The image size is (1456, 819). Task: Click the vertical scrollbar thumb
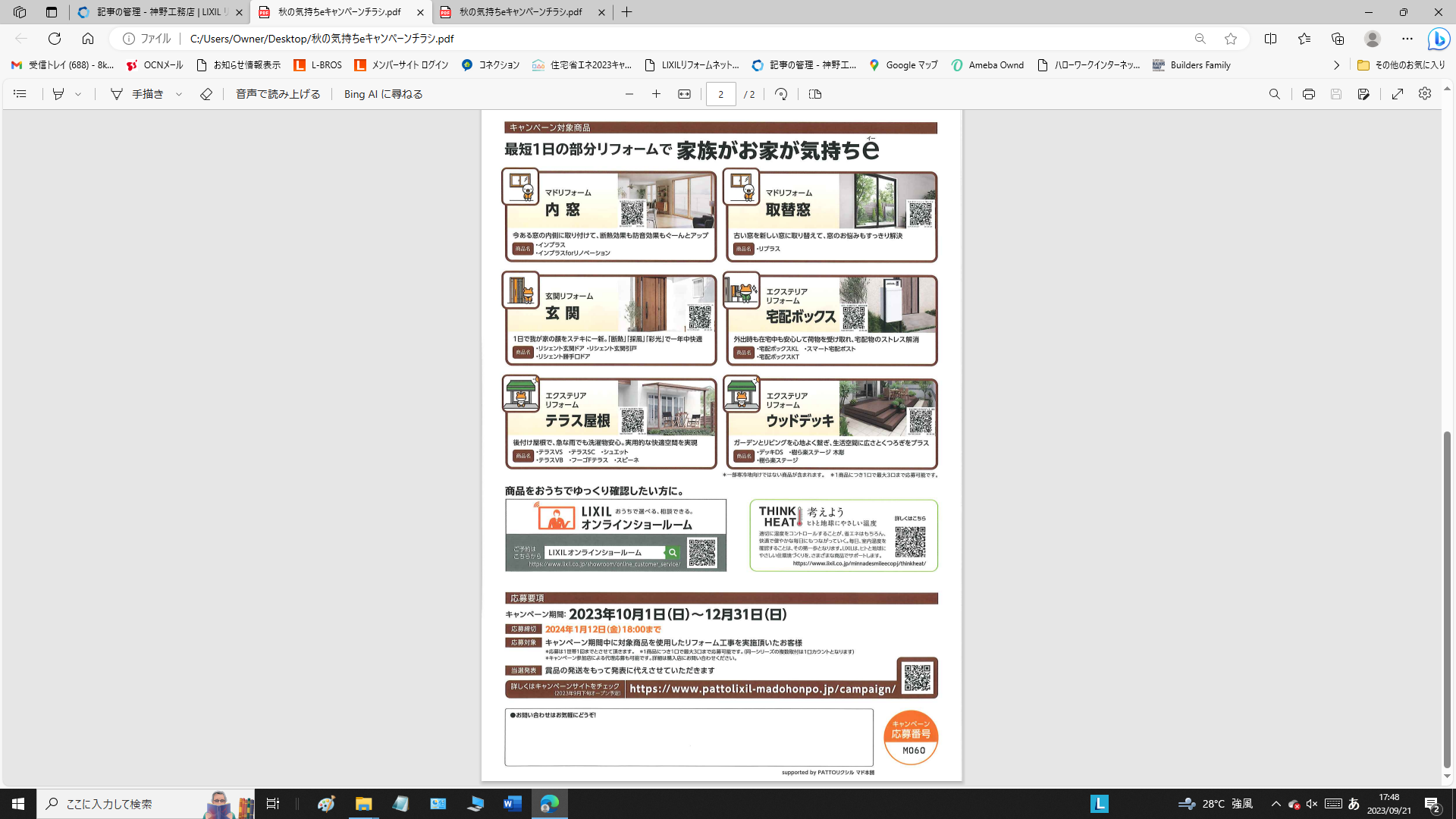tap(1447, 599)
